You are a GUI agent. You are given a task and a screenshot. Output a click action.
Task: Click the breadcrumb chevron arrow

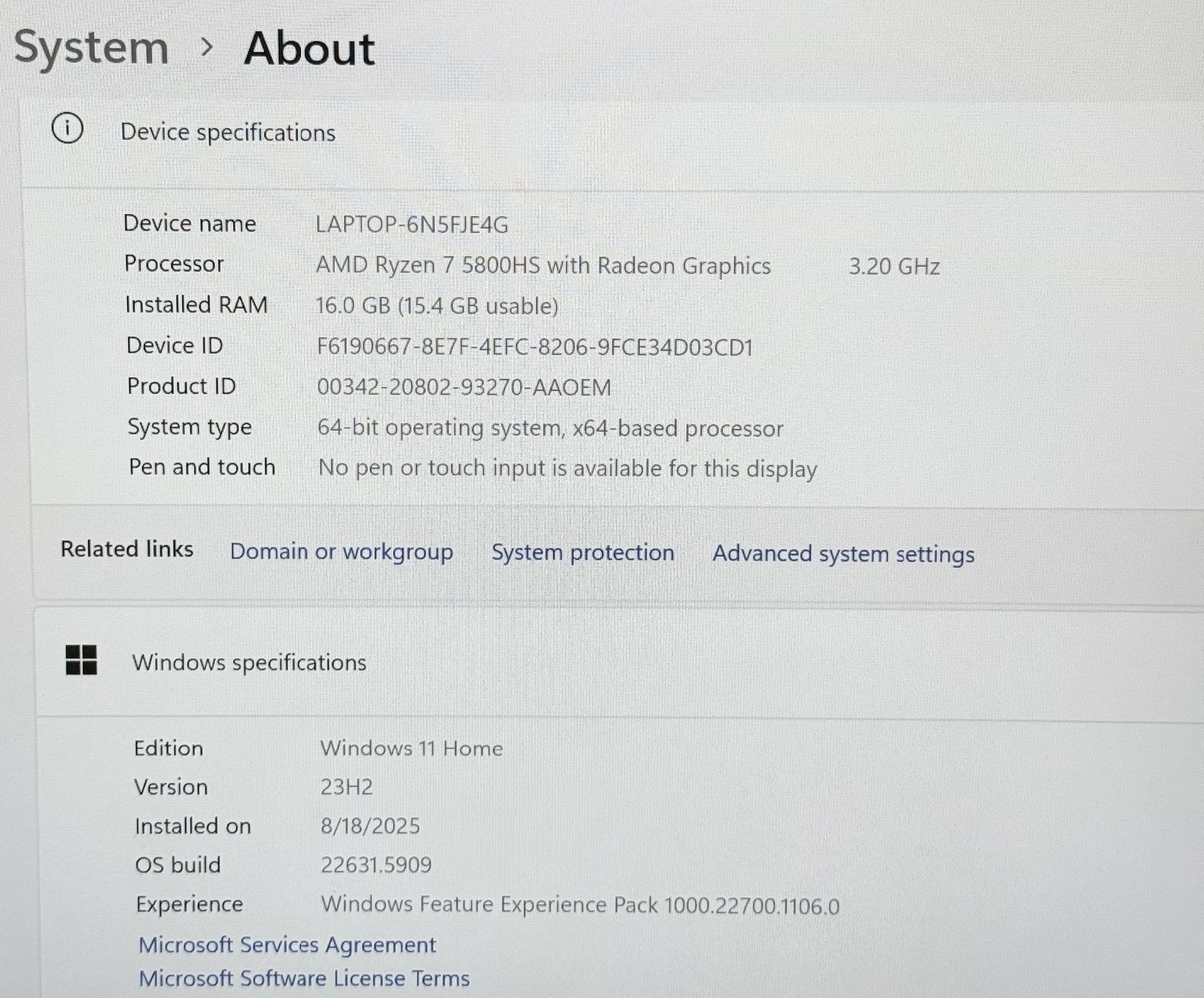[x=207, y=47]
